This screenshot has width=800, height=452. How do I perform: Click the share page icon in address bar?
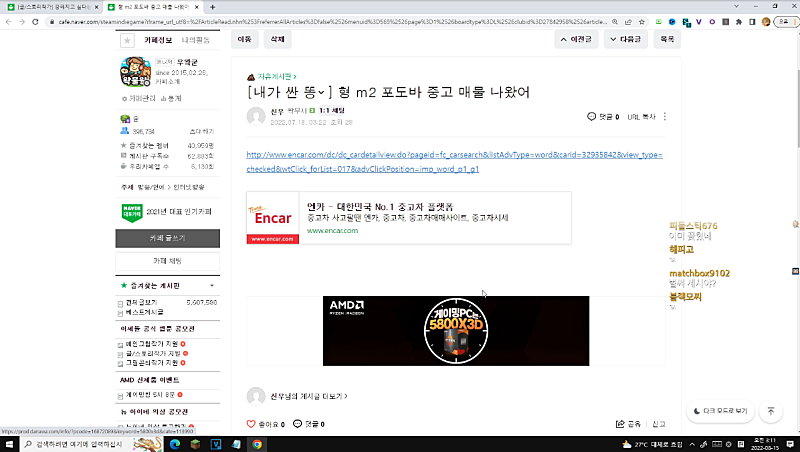(x=628, y=22)
